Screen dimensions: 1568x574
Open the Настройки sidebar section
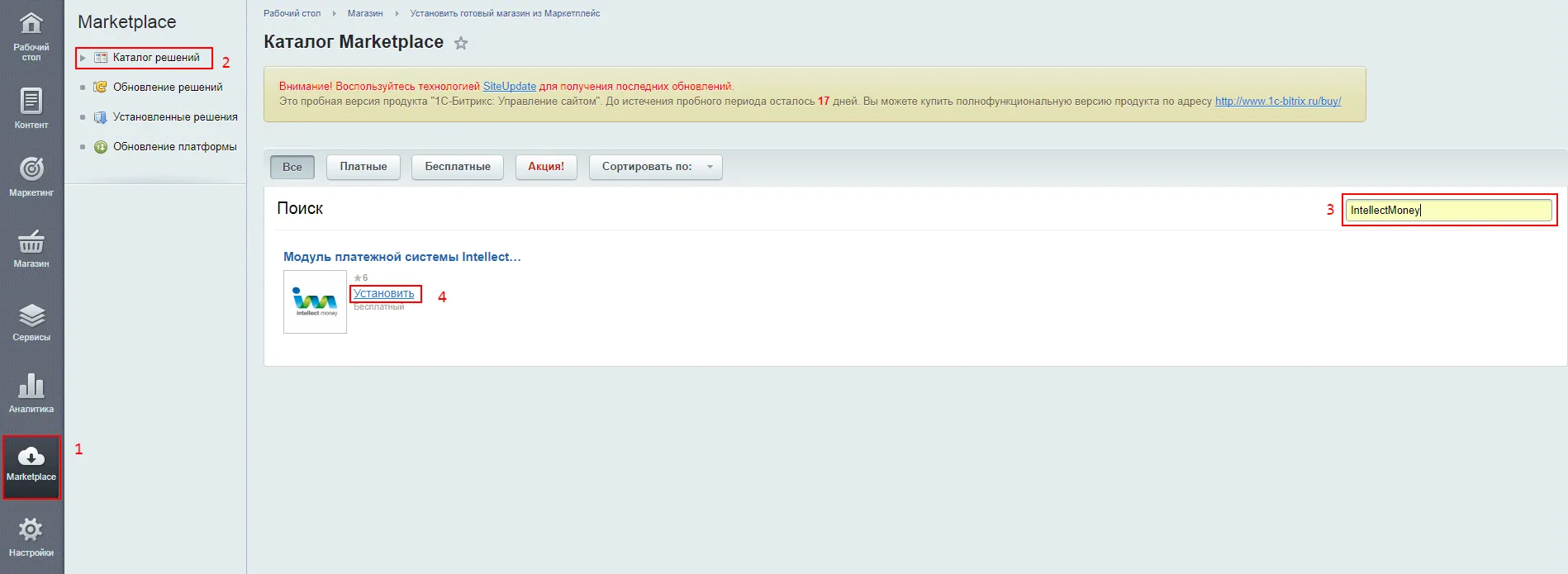[31, 537]
